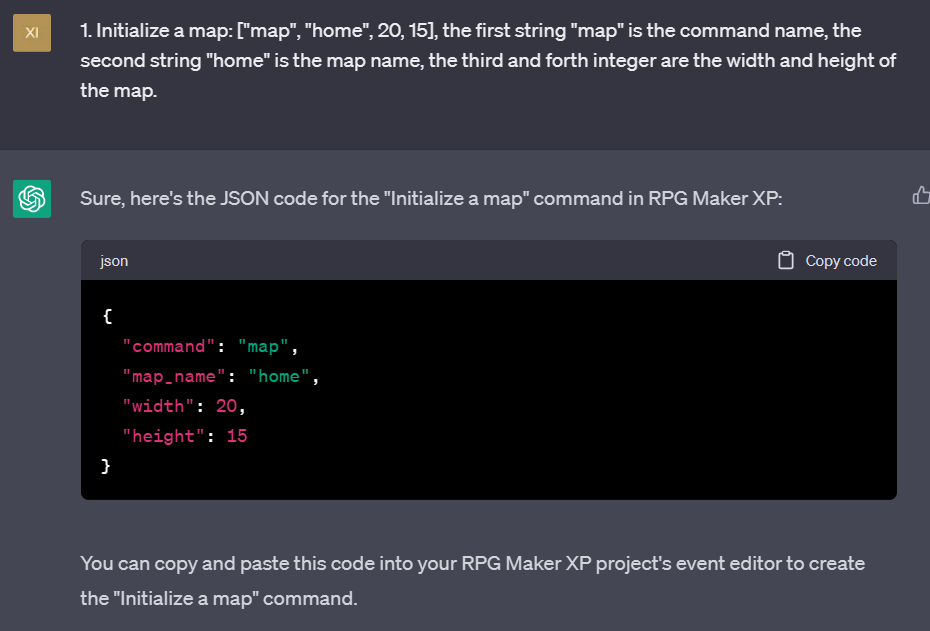
Task: Click the closing curly brace in code
Action: pos(106,466)
